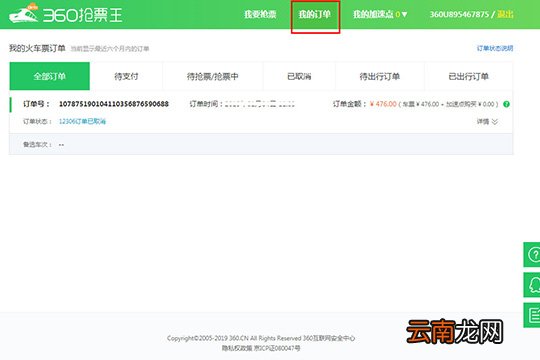540x360 pixels.
Task: Click the footer 隐私权政策 link
Action: tap(237, 348)
